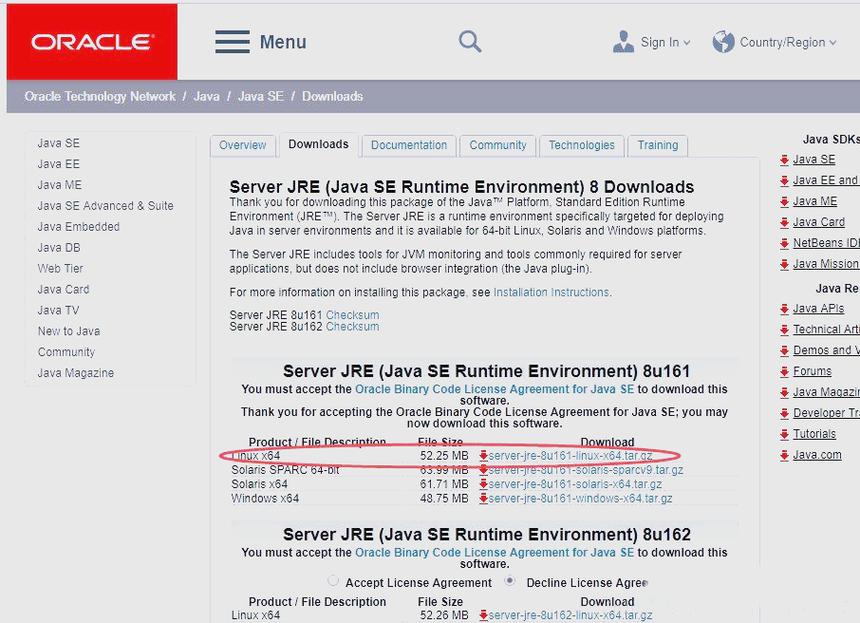
Task: Select Decline License Agreement radio button
Action: 510,580
